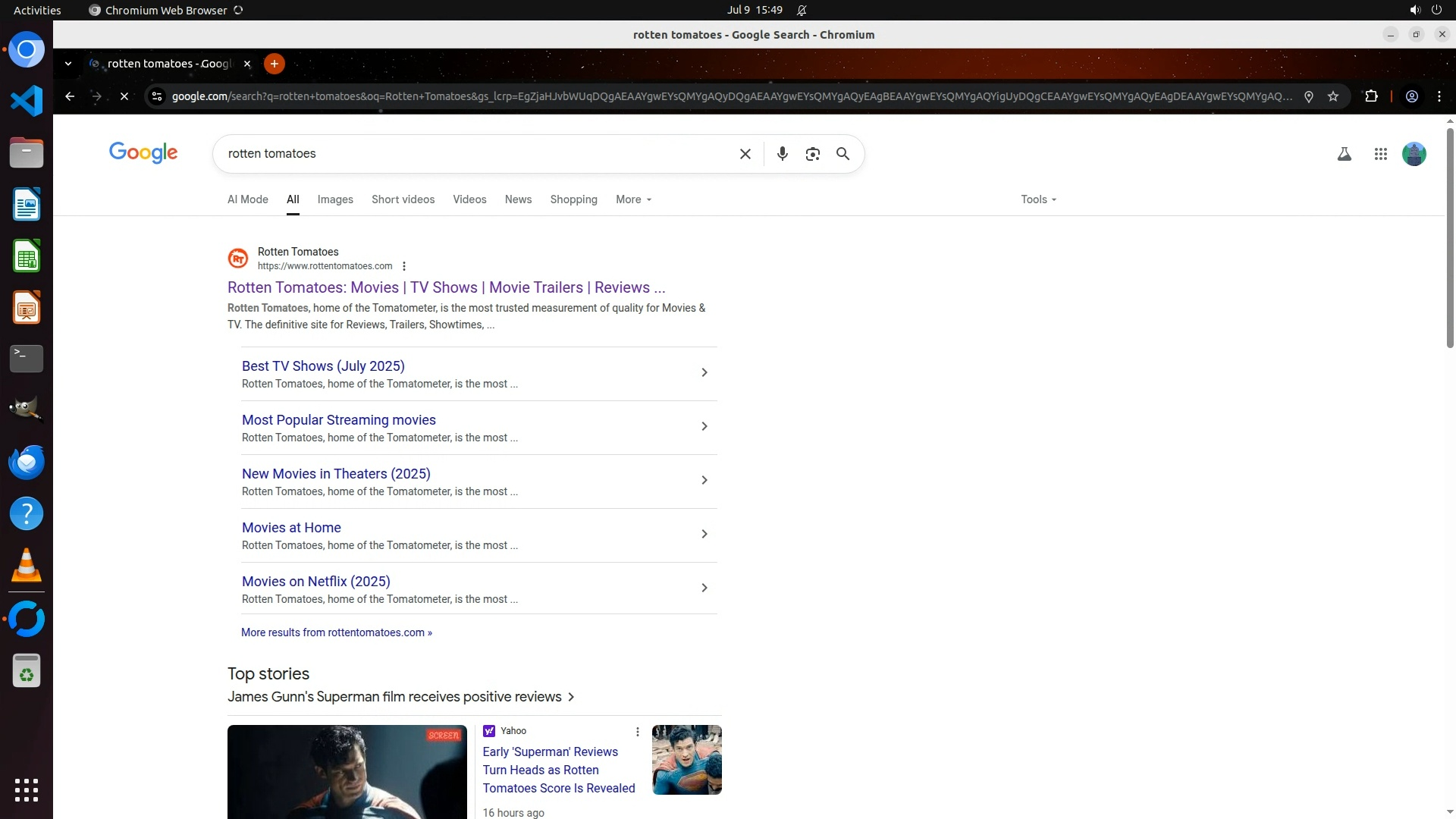Click the voice search microphone icon

click(x=782, y=154)
